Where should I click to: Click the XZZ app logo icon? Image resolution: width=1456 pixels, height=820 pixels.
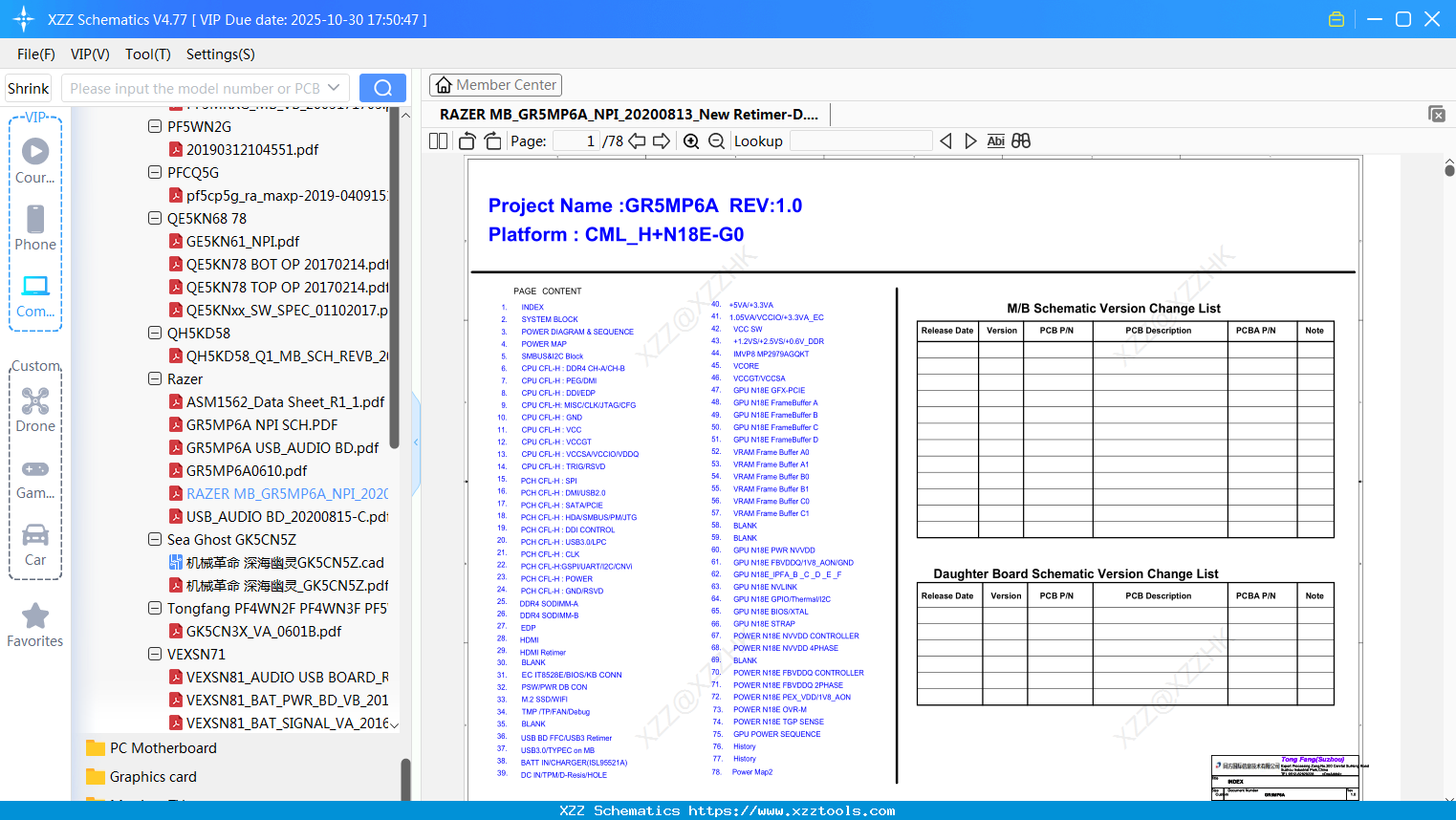coord(23,19)
